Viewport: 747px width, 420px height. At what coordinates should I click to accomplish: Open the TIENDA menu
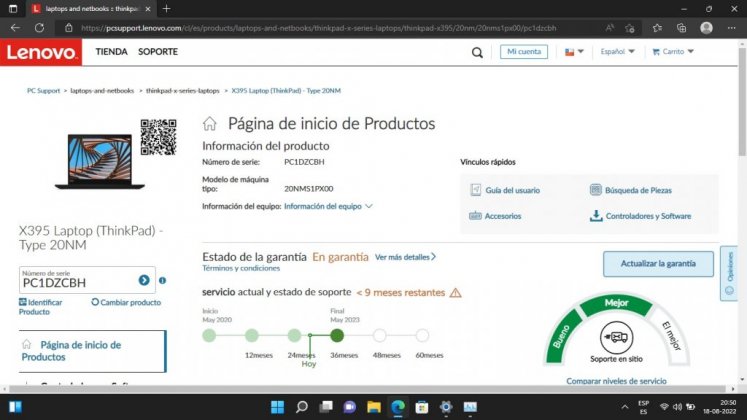click(x=111, y=51)
